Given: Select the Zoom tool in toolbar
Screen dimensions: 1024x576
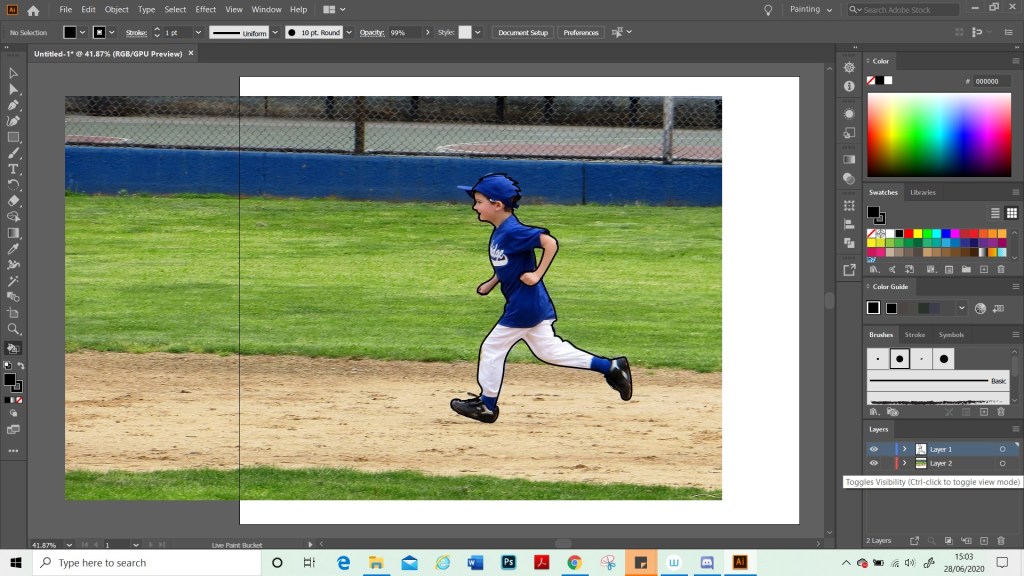Looking at the screenshot, I should click(x=14, y=329).
